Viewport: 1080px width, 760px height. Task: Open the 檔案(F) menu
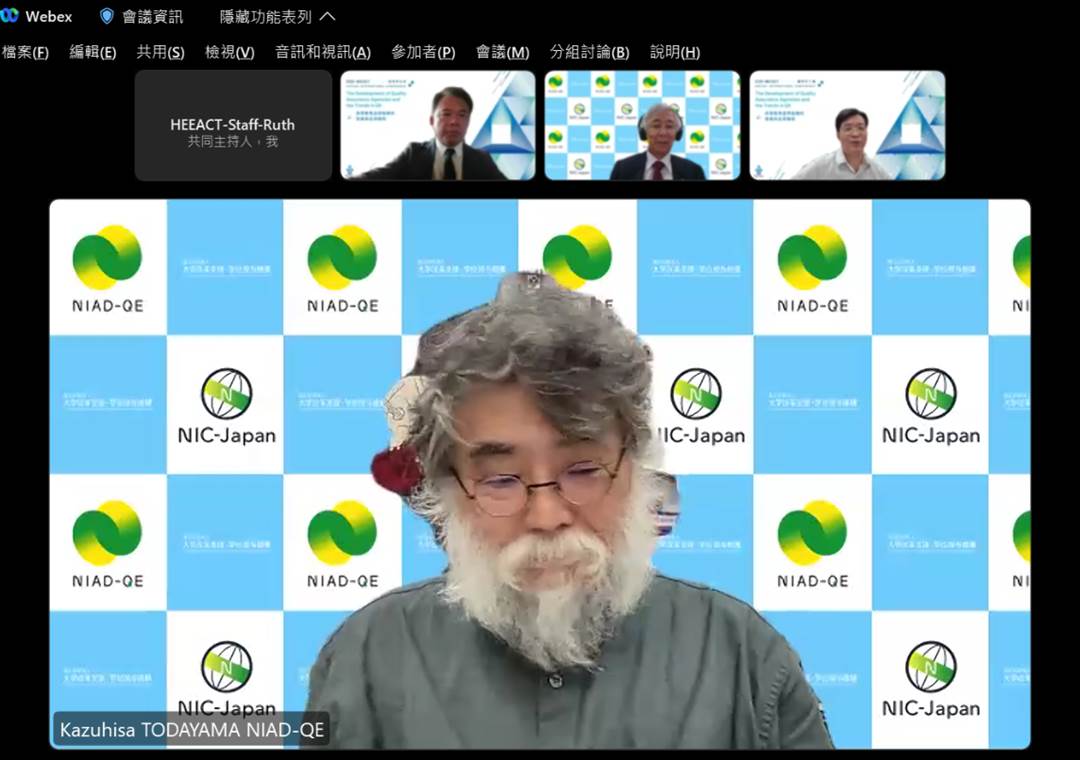tap(25, 52)
